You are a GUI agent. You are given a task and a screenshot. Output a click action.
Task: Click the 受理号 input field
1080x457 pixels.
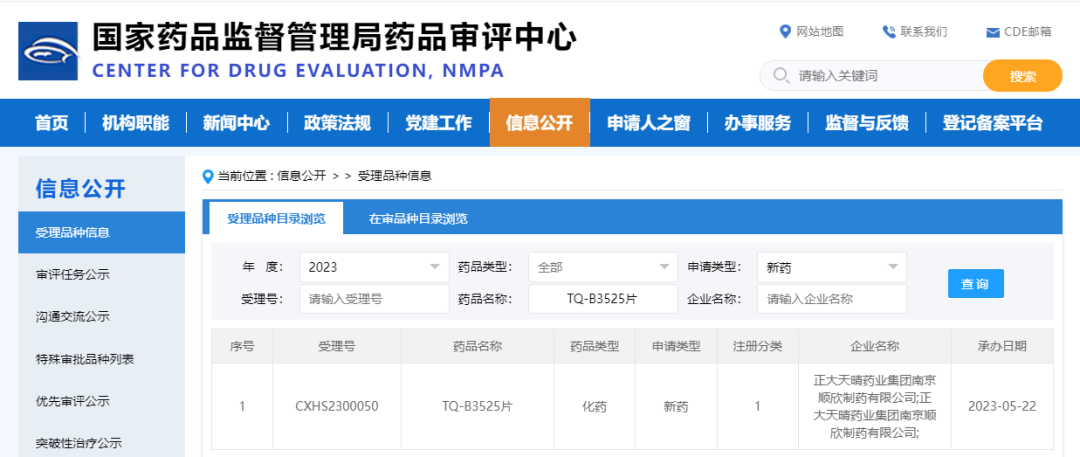374,298
